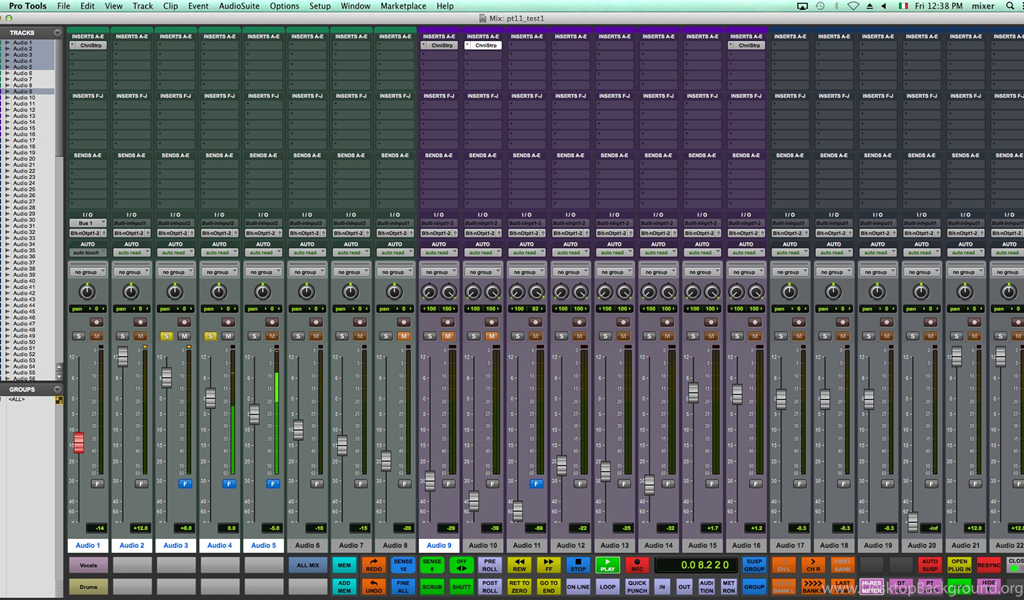Open the 'no group' selector on Audio 5
Screen dimensions: 1024x600
point(262,272)
